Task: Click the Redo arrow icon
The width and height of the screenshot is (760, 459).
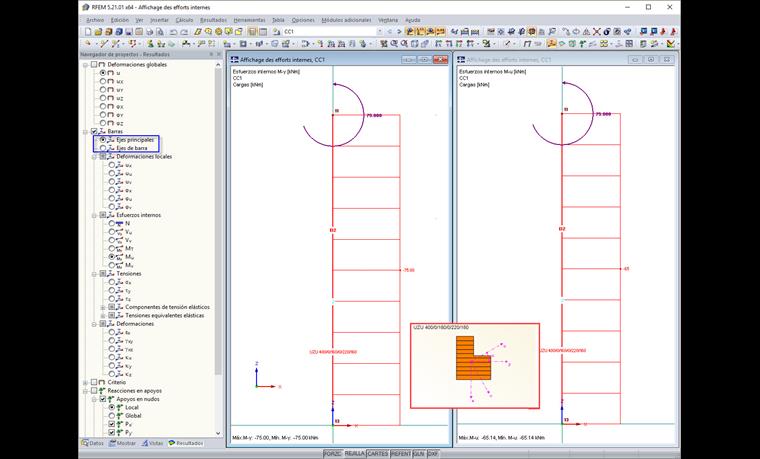Action: (x=184, y=32)
